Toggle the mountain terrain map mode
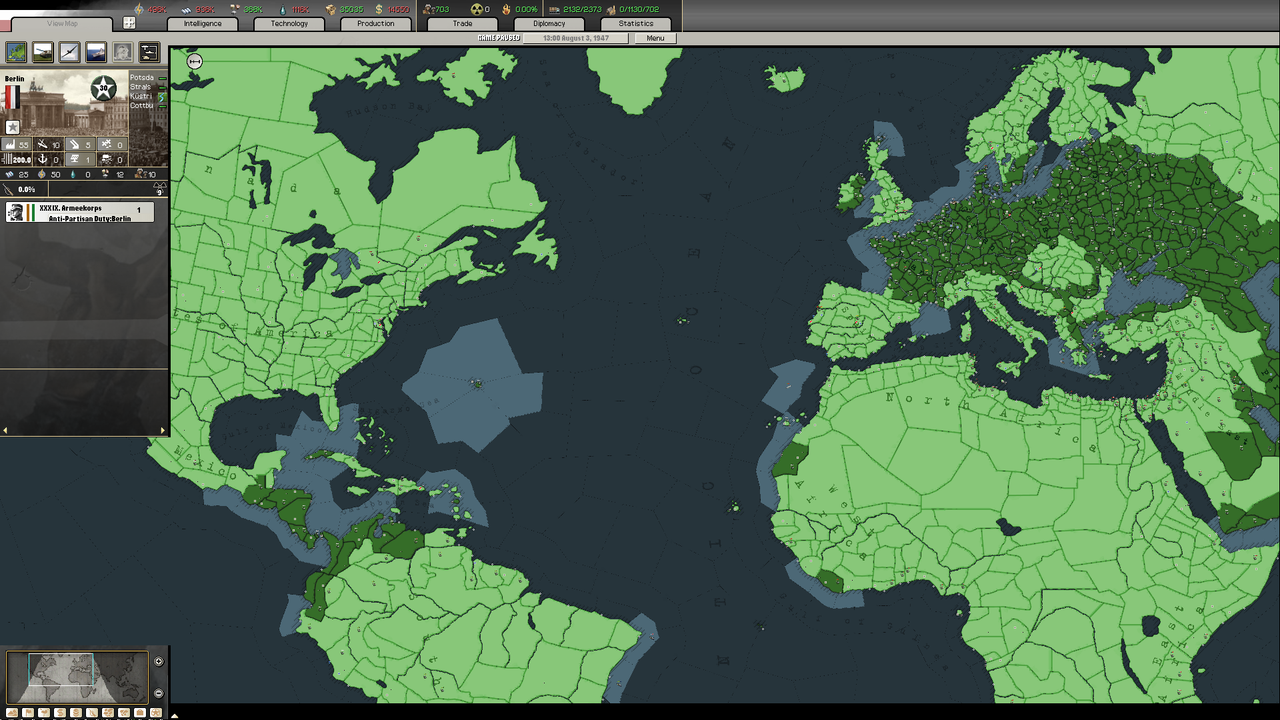Image resolution: width=1280 pixels, height=720 pixels. click(12, 713)
